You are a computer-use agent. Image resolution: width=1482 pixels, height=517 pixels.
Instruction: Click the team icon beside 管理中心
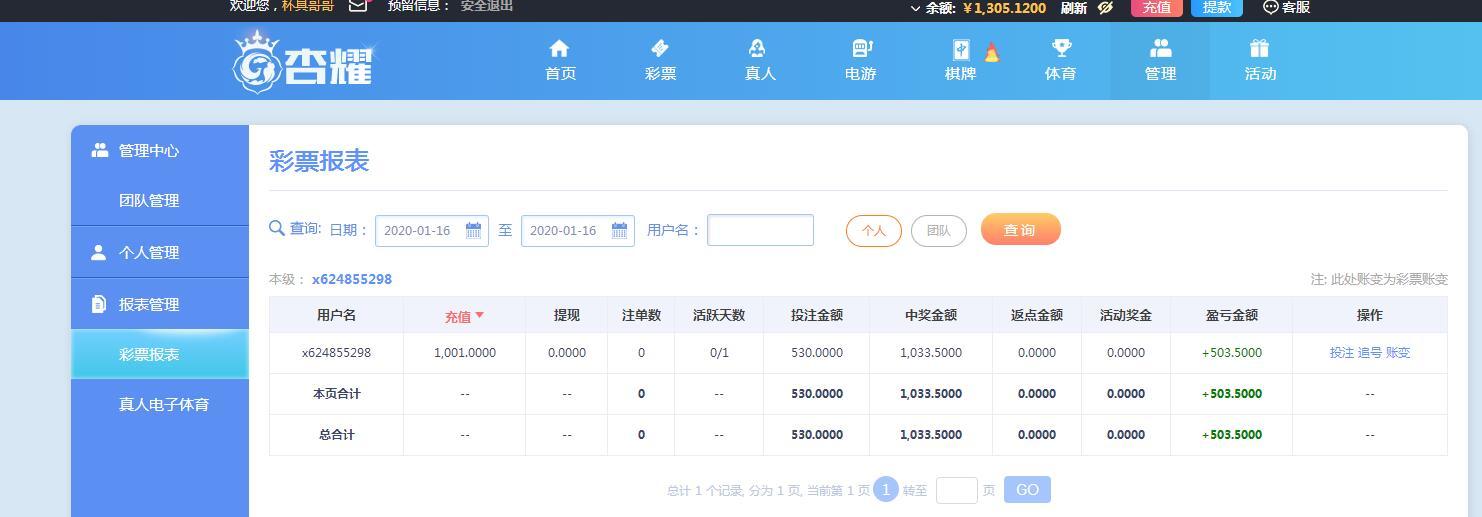[x=99, y=150]
